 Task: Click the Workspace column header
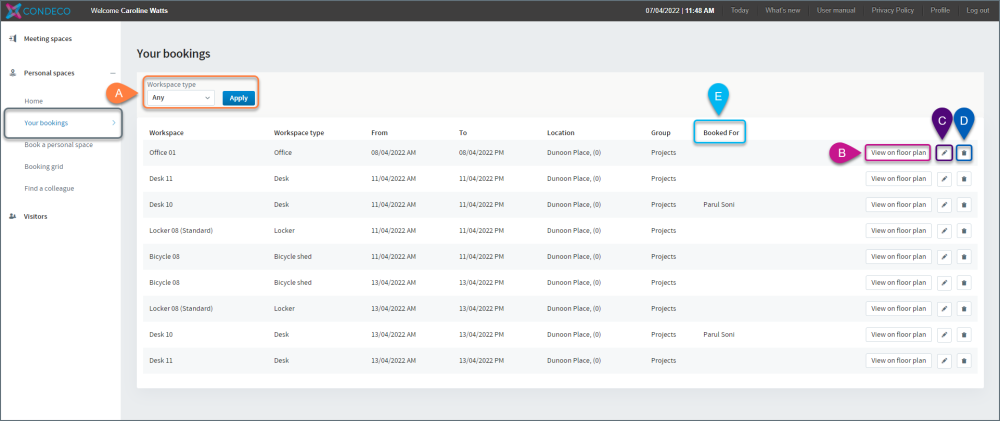tap(166, 133)
